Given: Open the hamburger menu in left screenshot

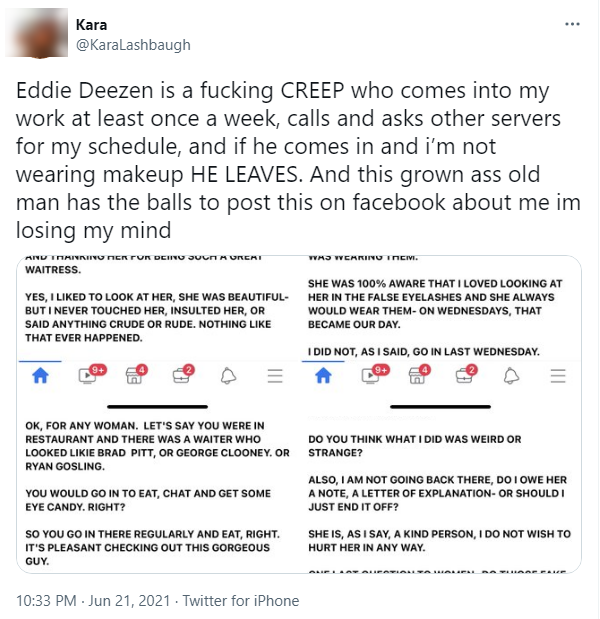Looking at the screenshot, I should click(x=275, y=376).
